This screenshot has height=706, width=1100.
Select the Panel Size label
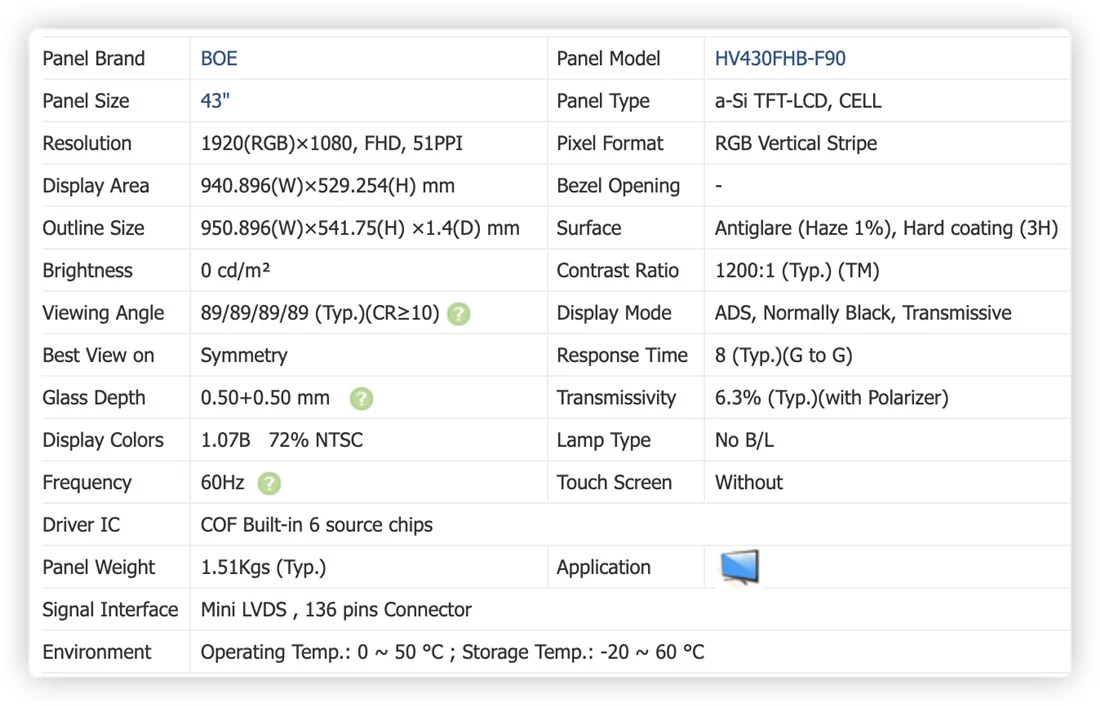86,100
